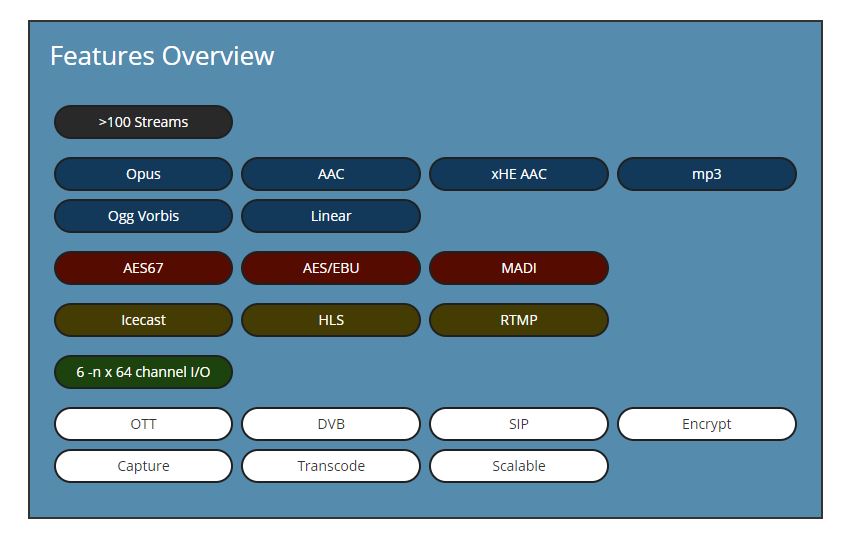Image resolution: width=844 pixels, height=552 pixels.
Task: Select the AES/EBU feature button
Action: [x=331, y=268]
